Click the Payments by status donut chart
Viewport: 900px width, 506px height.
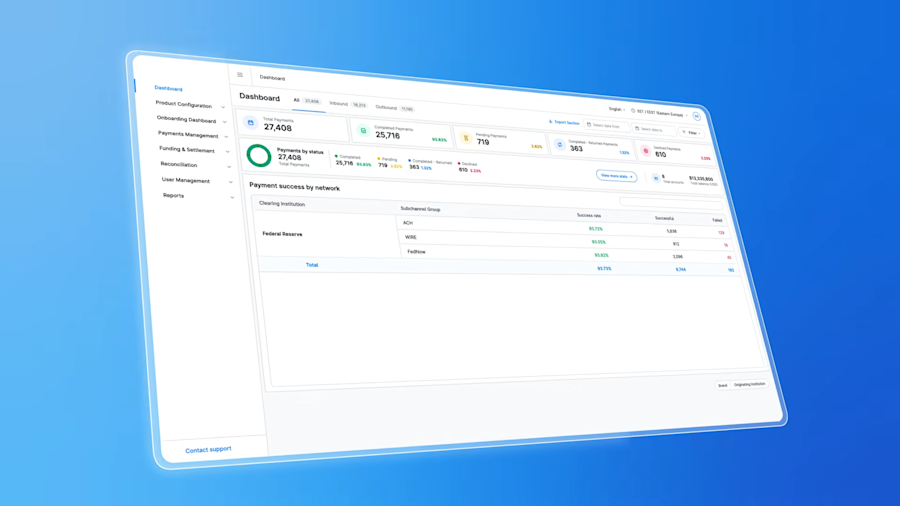[259, 155]
